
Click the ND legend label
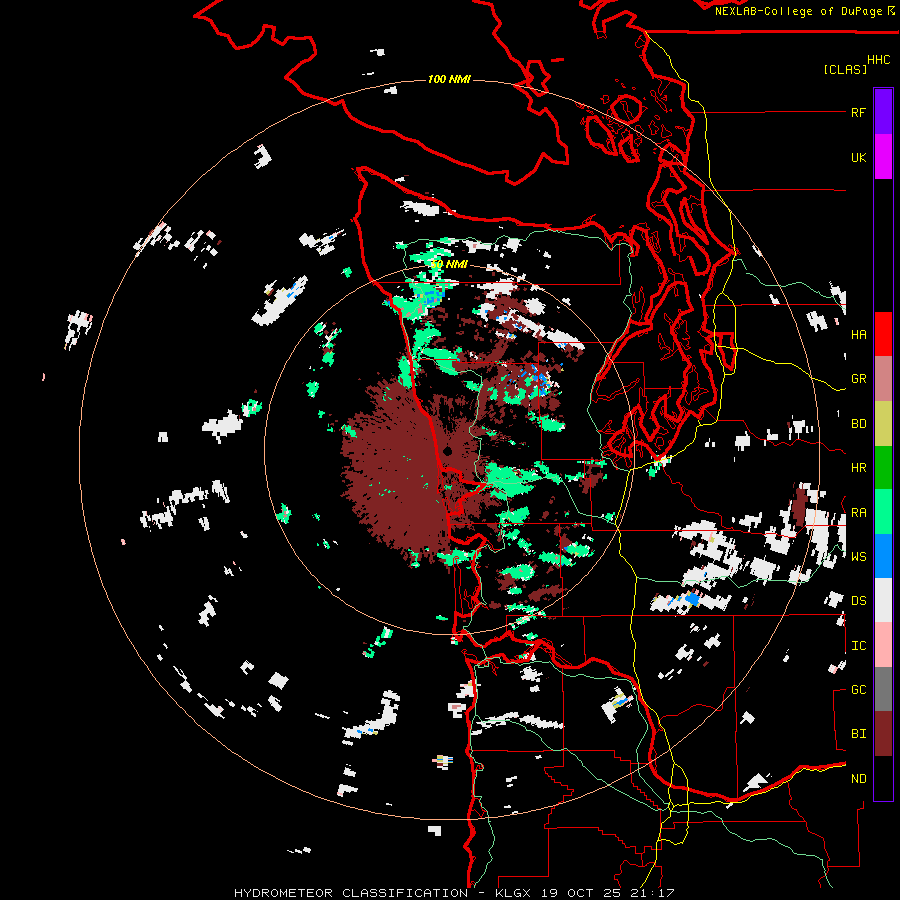pyautogui.click(x=858, y=779)
